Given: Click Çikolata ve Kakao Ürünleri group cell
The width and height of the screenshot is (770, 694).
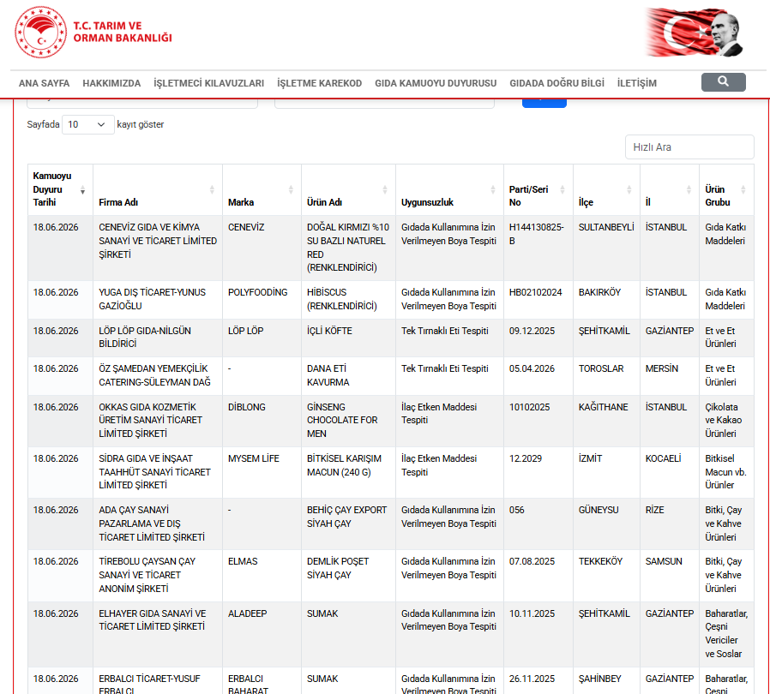Looking at the screenshot, I should (727, 420).
